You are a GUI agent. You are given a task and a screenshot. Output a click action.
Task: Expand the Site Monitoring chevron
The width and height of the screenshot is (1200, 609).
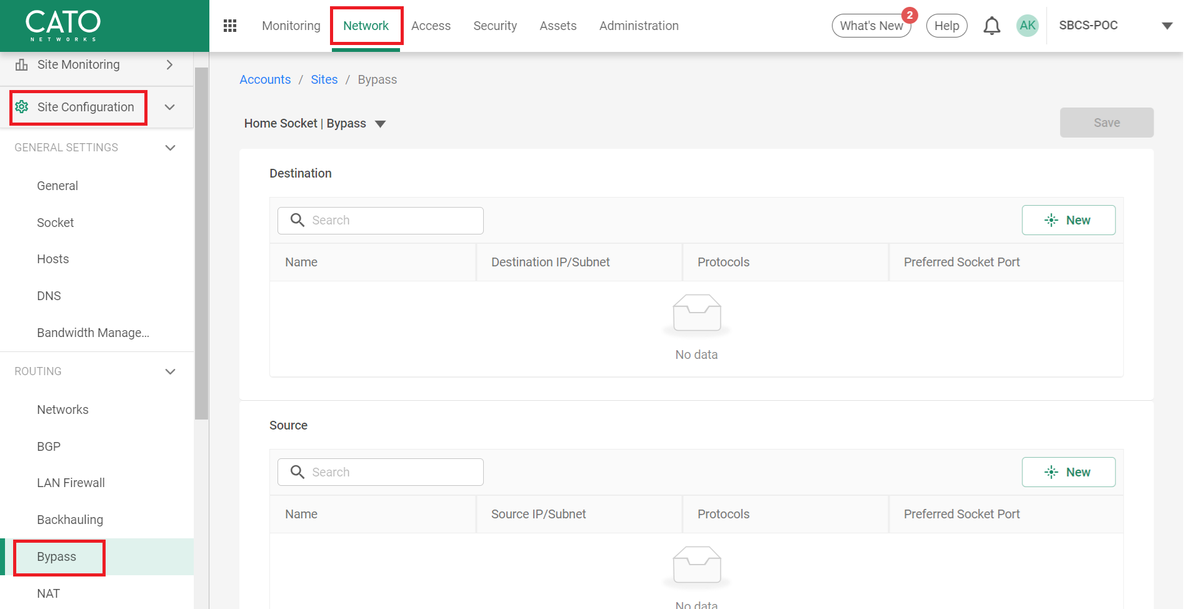pos(170,65)
